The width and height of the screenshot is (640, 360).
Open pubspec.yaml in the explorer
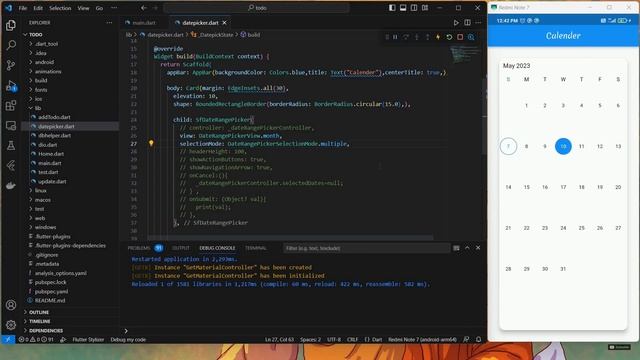pyautogui.click(x=51, y=291)
